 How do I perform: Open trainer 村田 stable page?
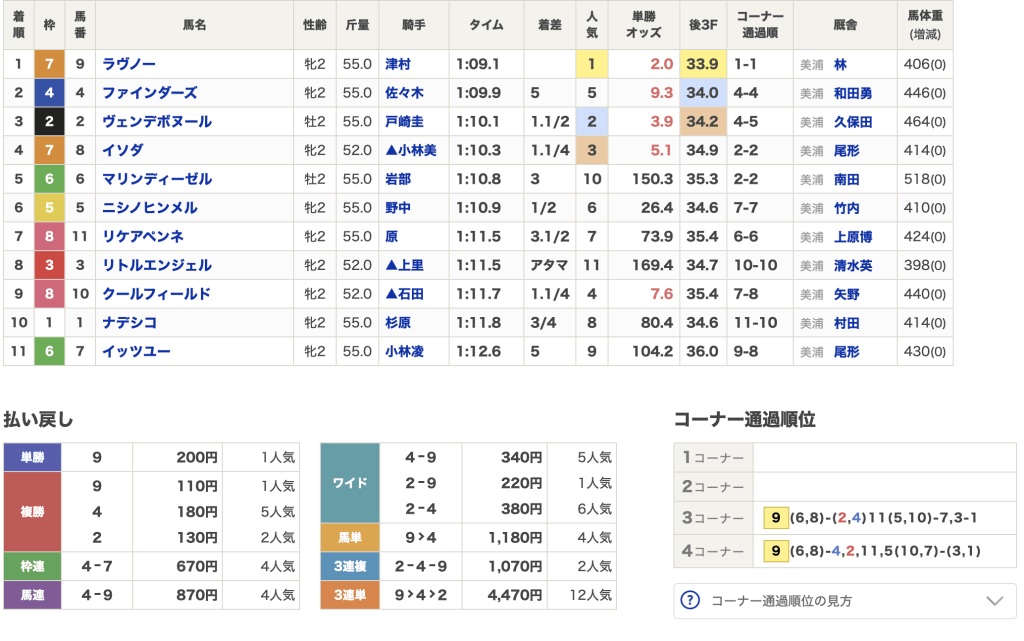coord(846,323)
